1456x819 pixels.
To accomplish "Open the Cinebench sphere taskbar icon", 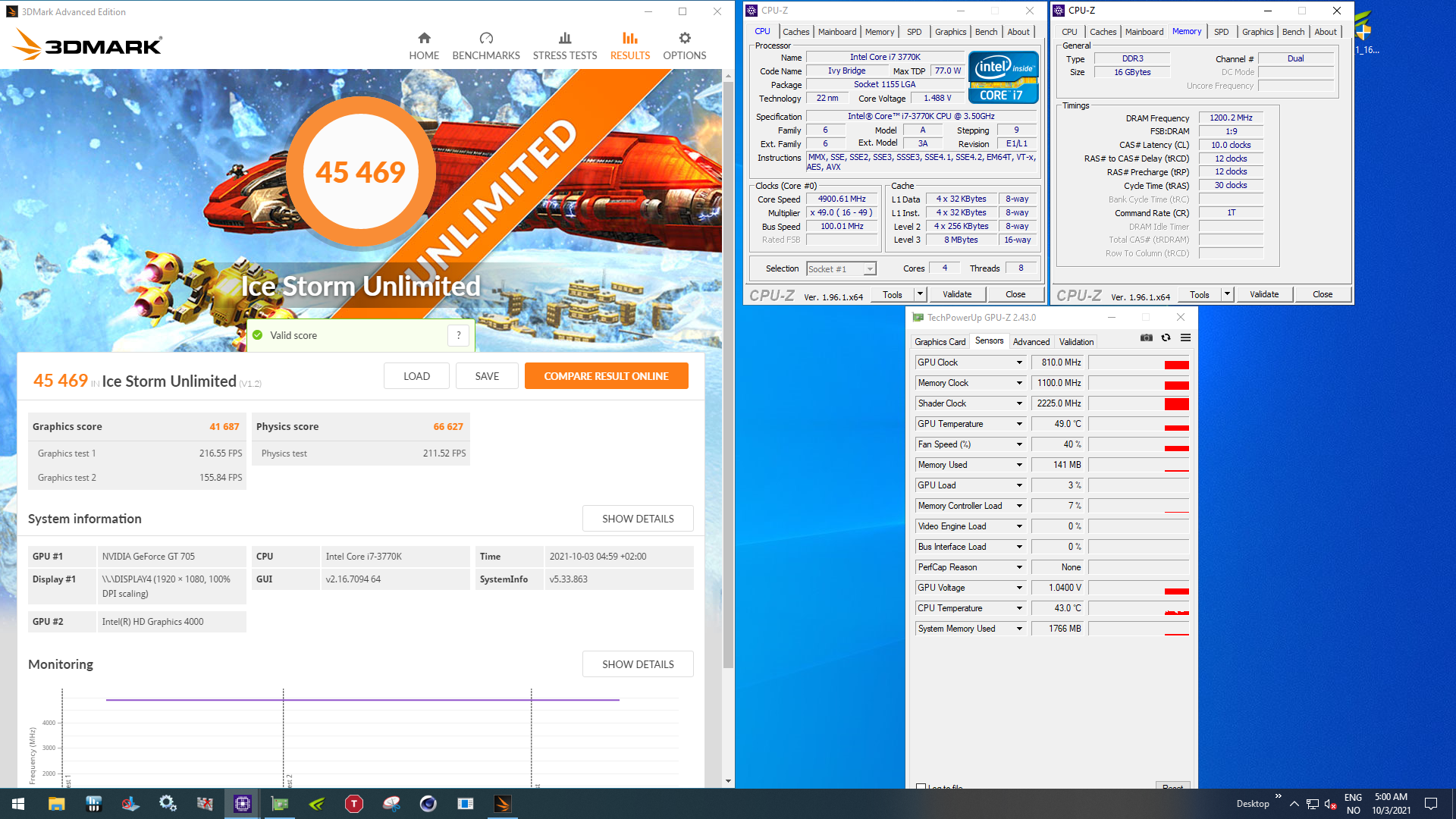I will pyautogui.click(x=428, y=804).
